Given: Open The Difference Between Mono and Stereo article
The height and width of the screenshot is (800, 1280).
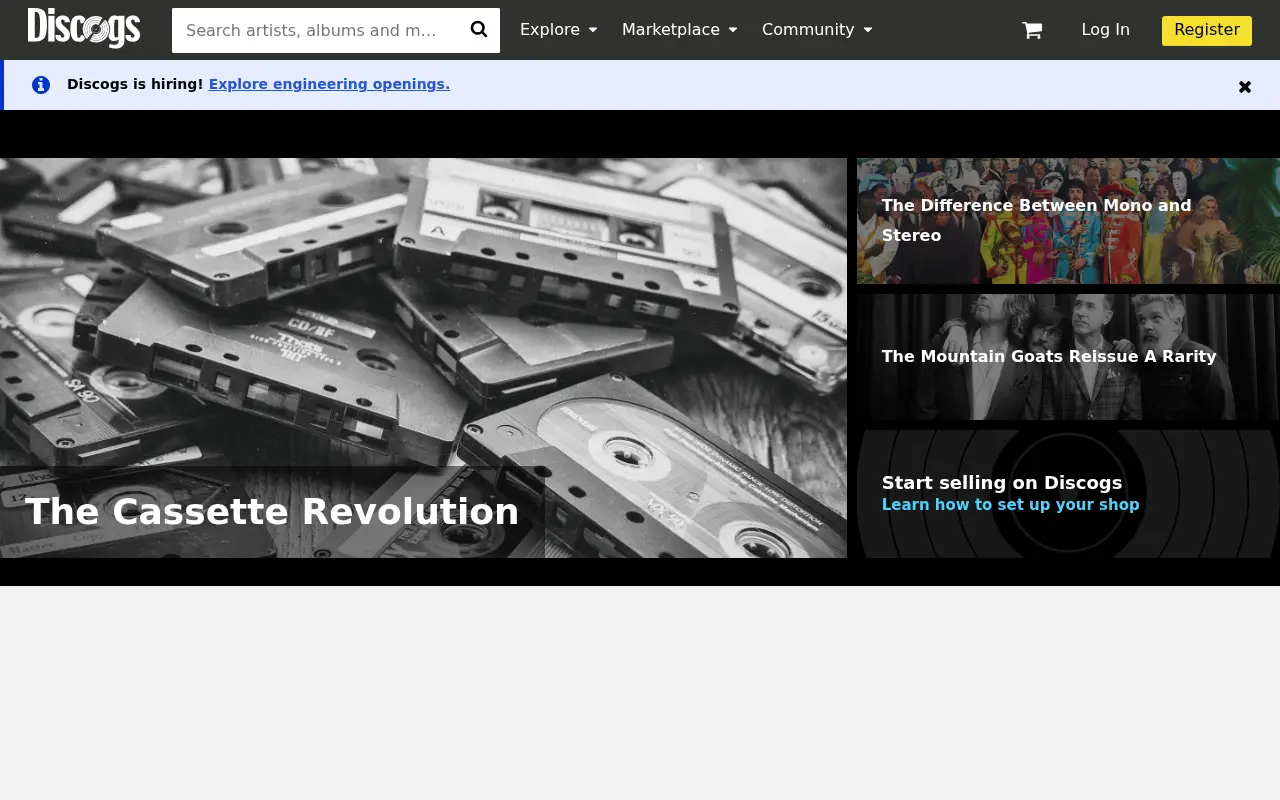Looking at the screenshot, I should click(x=1068, y=220).
